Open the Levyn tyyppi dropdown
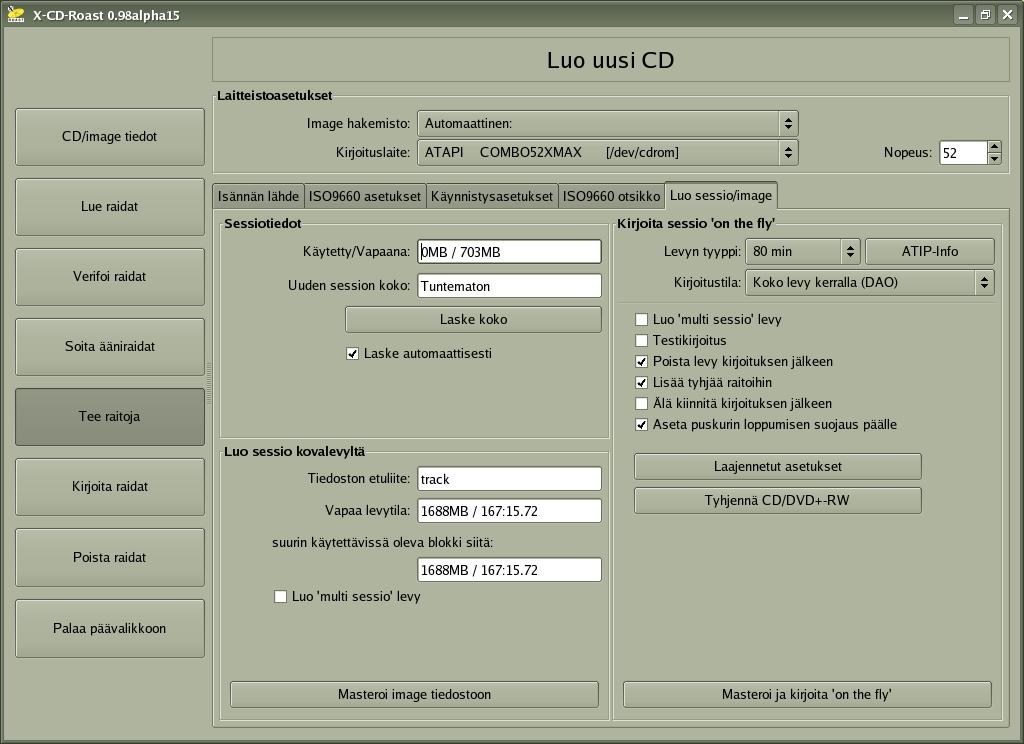The height and width of the screenshot is (744, 1024). click(803, 252)
